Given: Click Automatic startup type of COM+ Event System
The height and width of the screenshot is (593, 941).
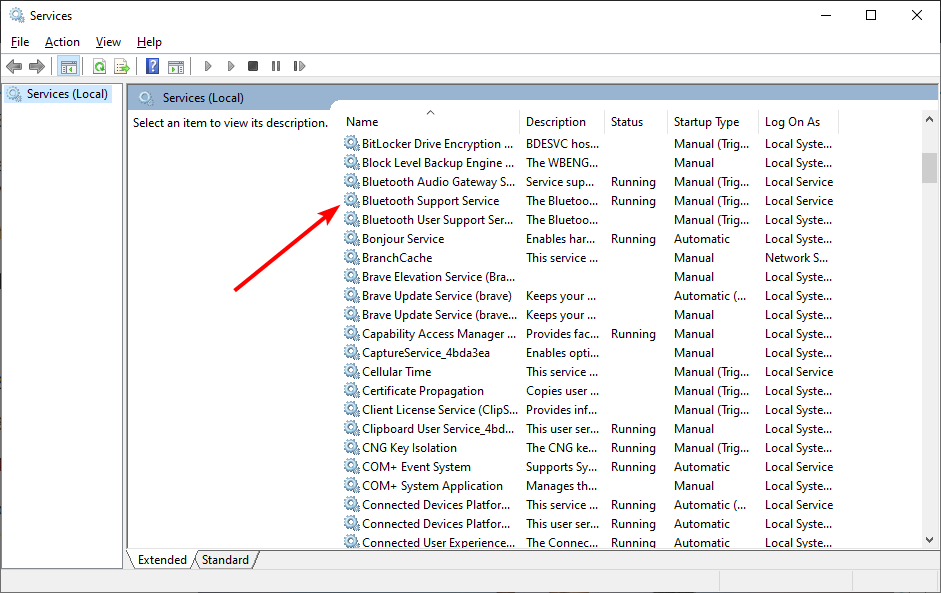Looking at the screenshot, I should tap(702, 467).
